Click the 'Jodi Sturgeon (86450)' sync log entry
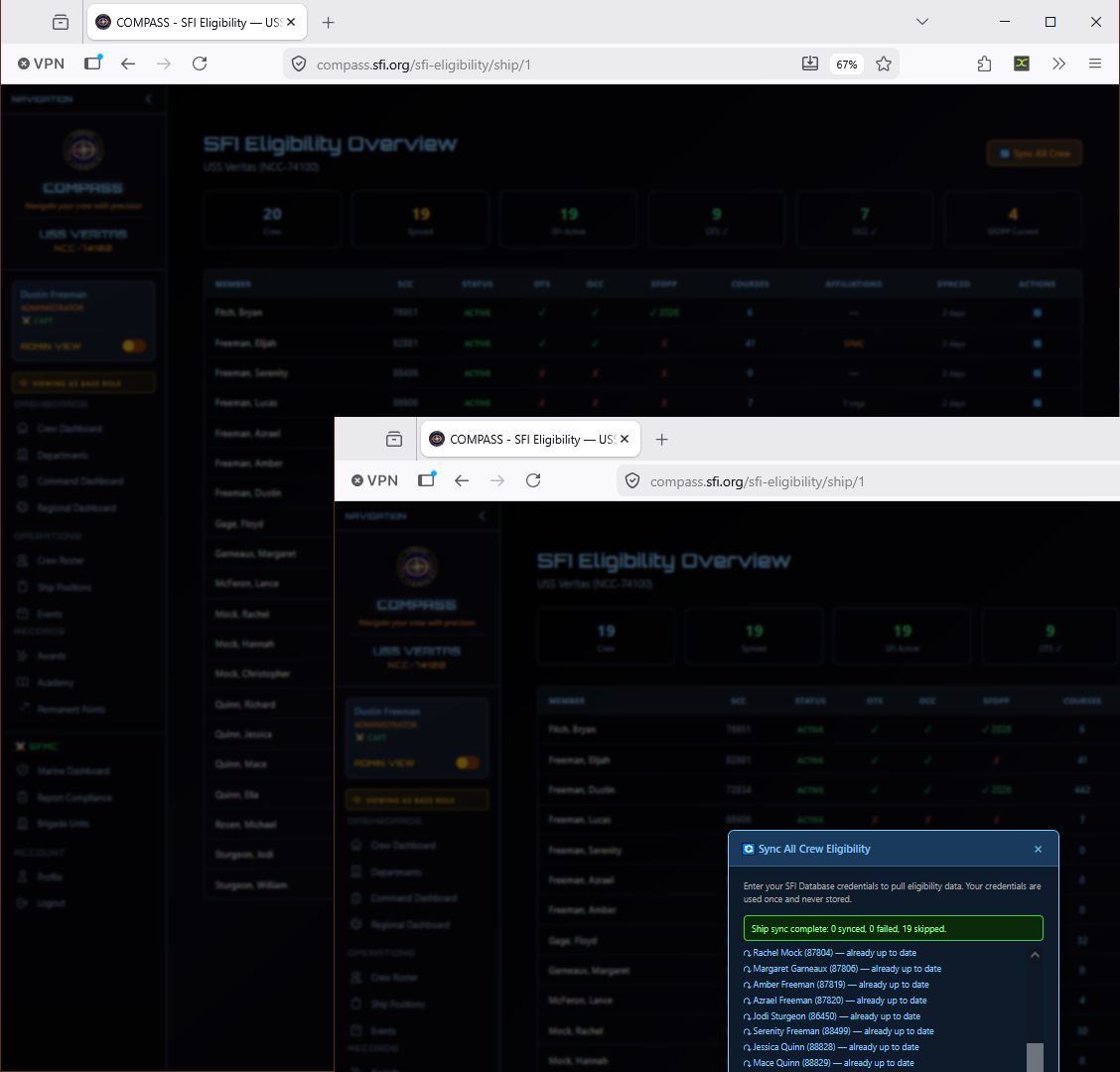 click(x=832, y=1016)
